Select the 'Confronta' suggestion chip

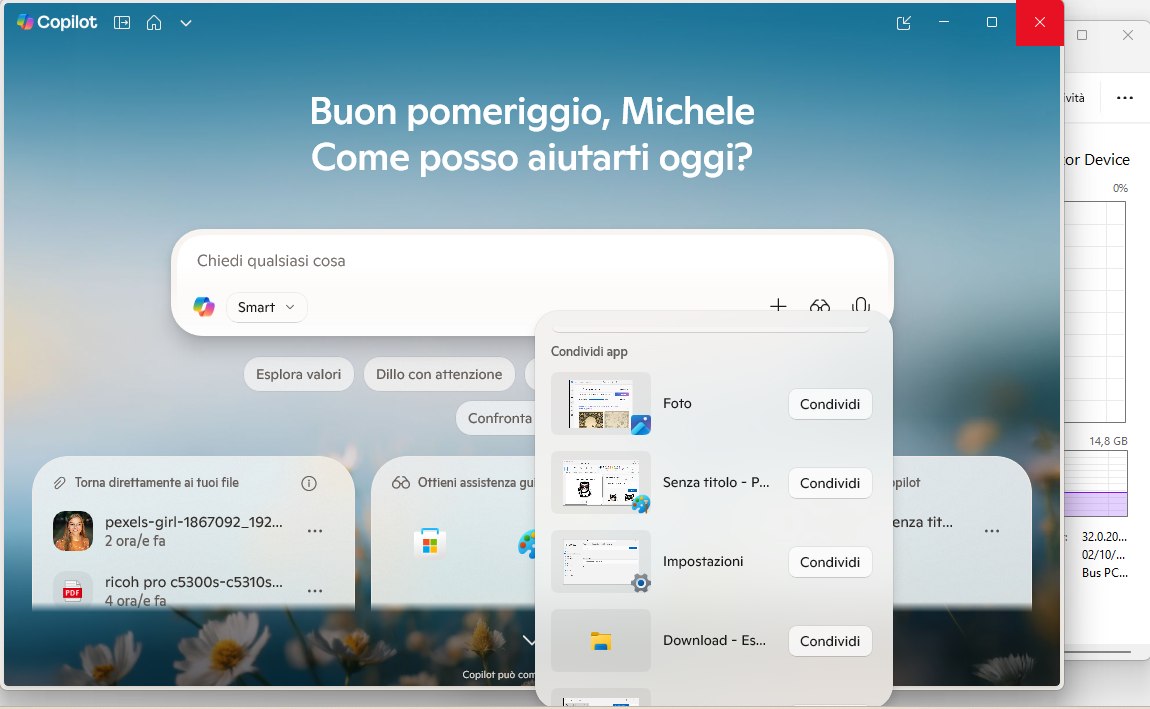coord(499,418)
